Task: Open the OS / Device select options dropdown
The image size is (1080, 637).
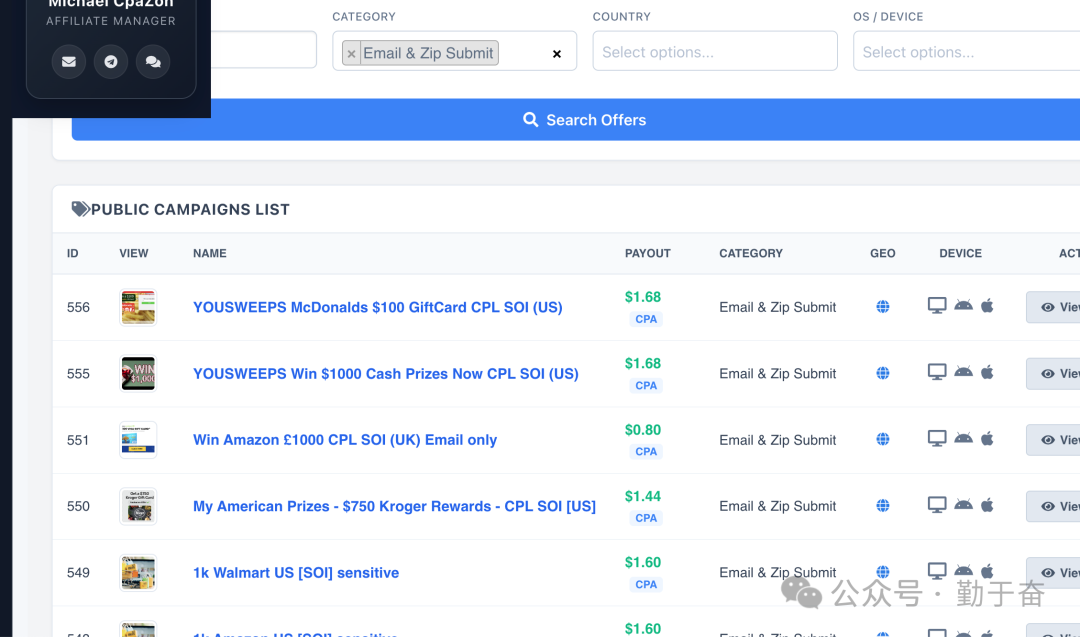Action: (966, 51)
